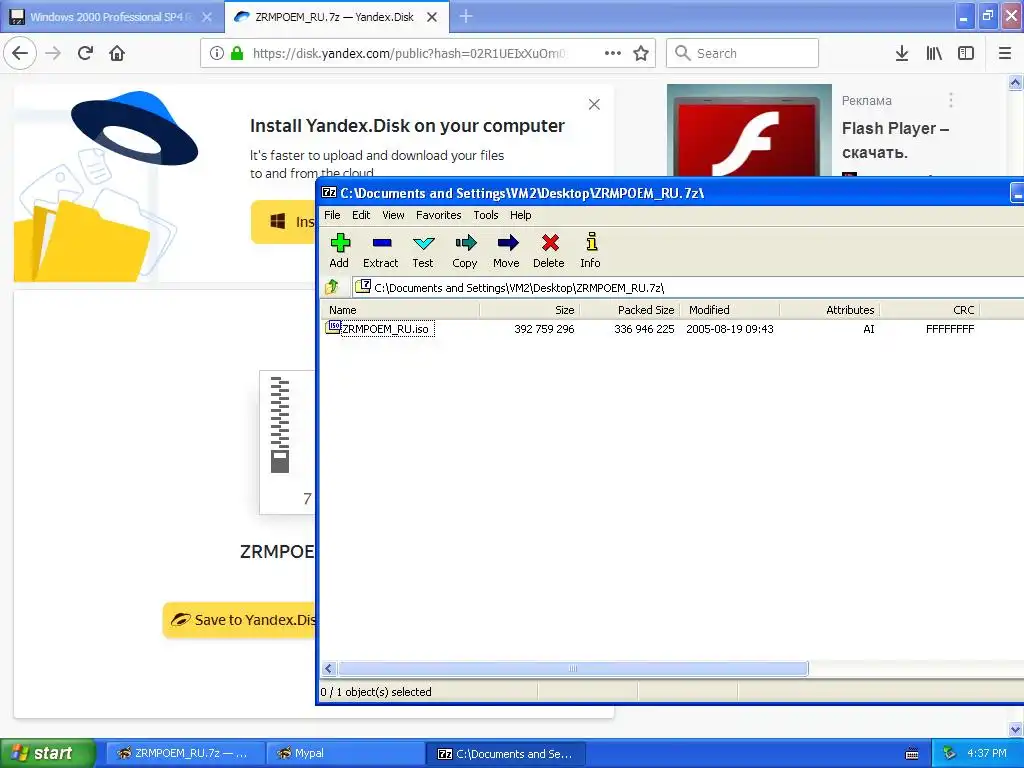Switch to ZRMPOEM_RU.7z taskbar button
Viewport: 1024px width, 768px height.
185,753
